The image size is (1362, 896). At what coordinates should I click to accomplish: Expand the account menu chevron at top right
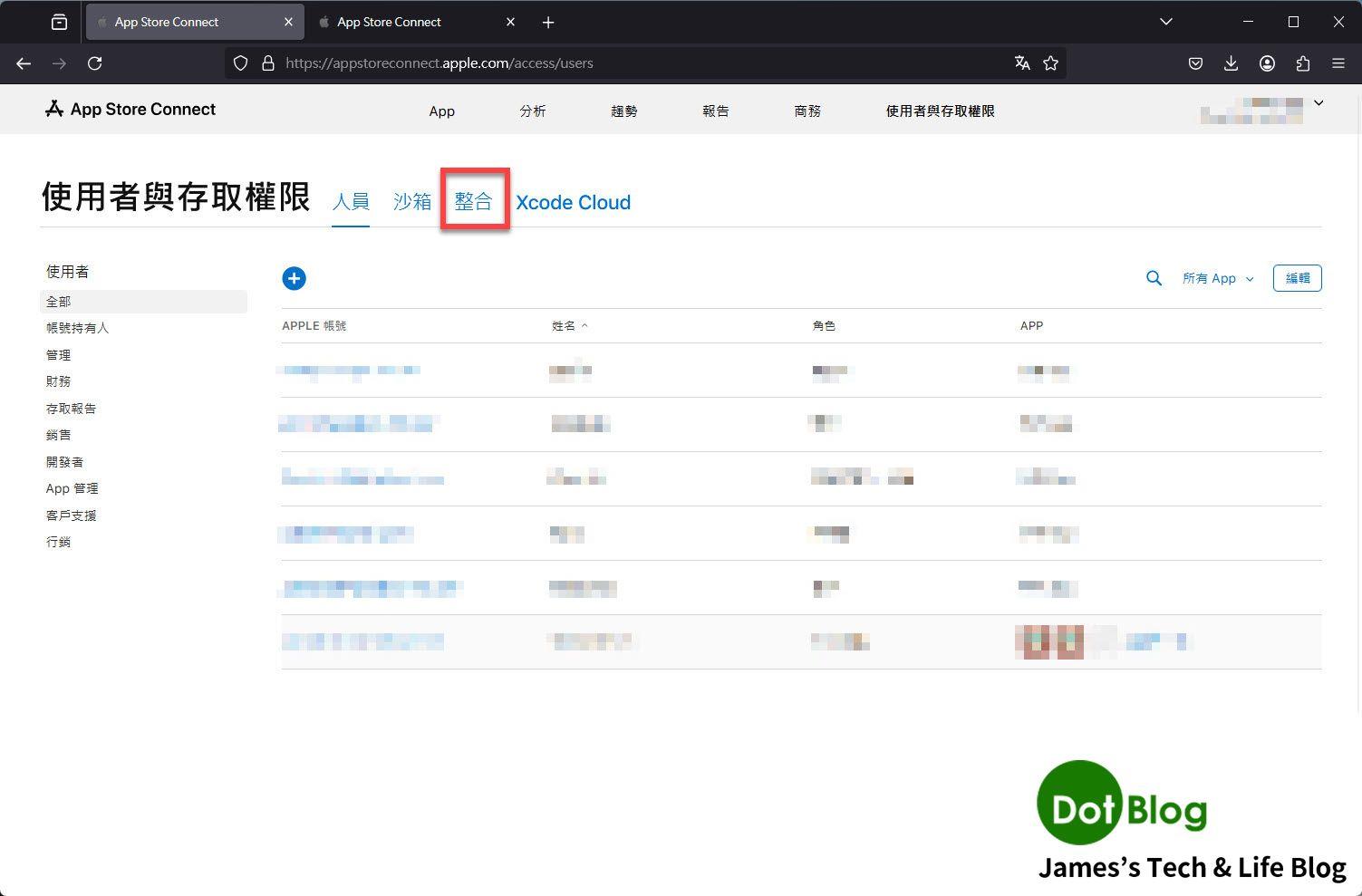coord(1319,103)
